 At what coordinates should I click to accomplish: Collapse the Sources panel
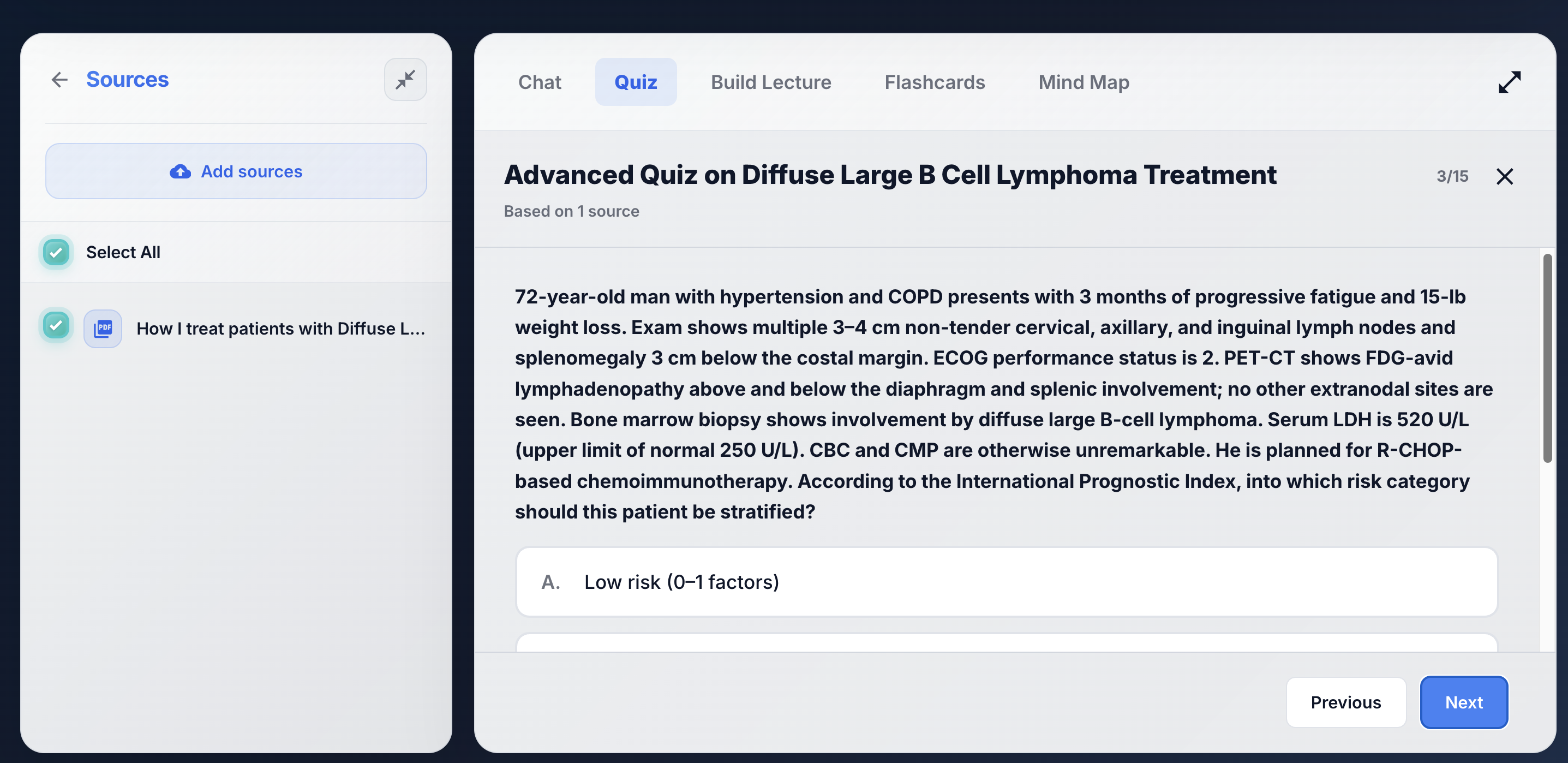[x=405, y=80]
